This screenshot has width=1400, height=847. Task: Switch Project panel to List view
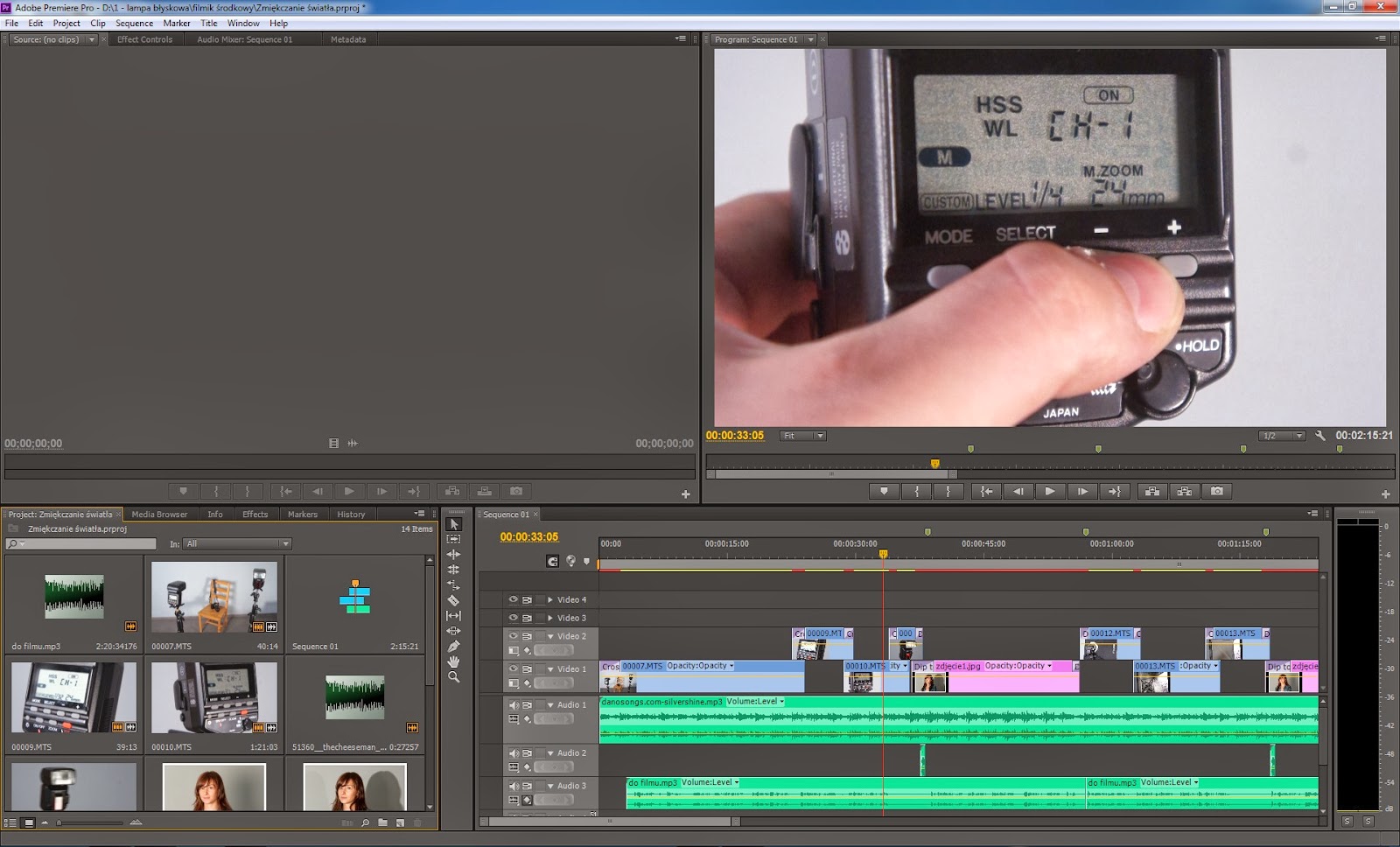[10, 822]
